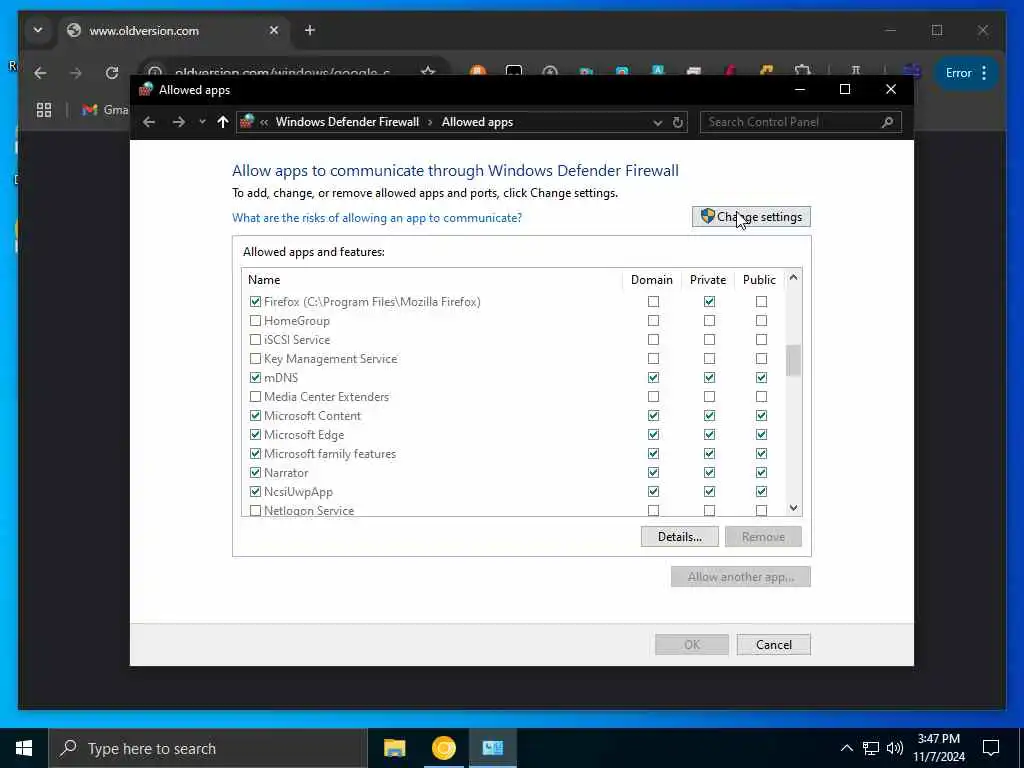
Task: Click the search magnifier in Control Panel
Action: 887,122
